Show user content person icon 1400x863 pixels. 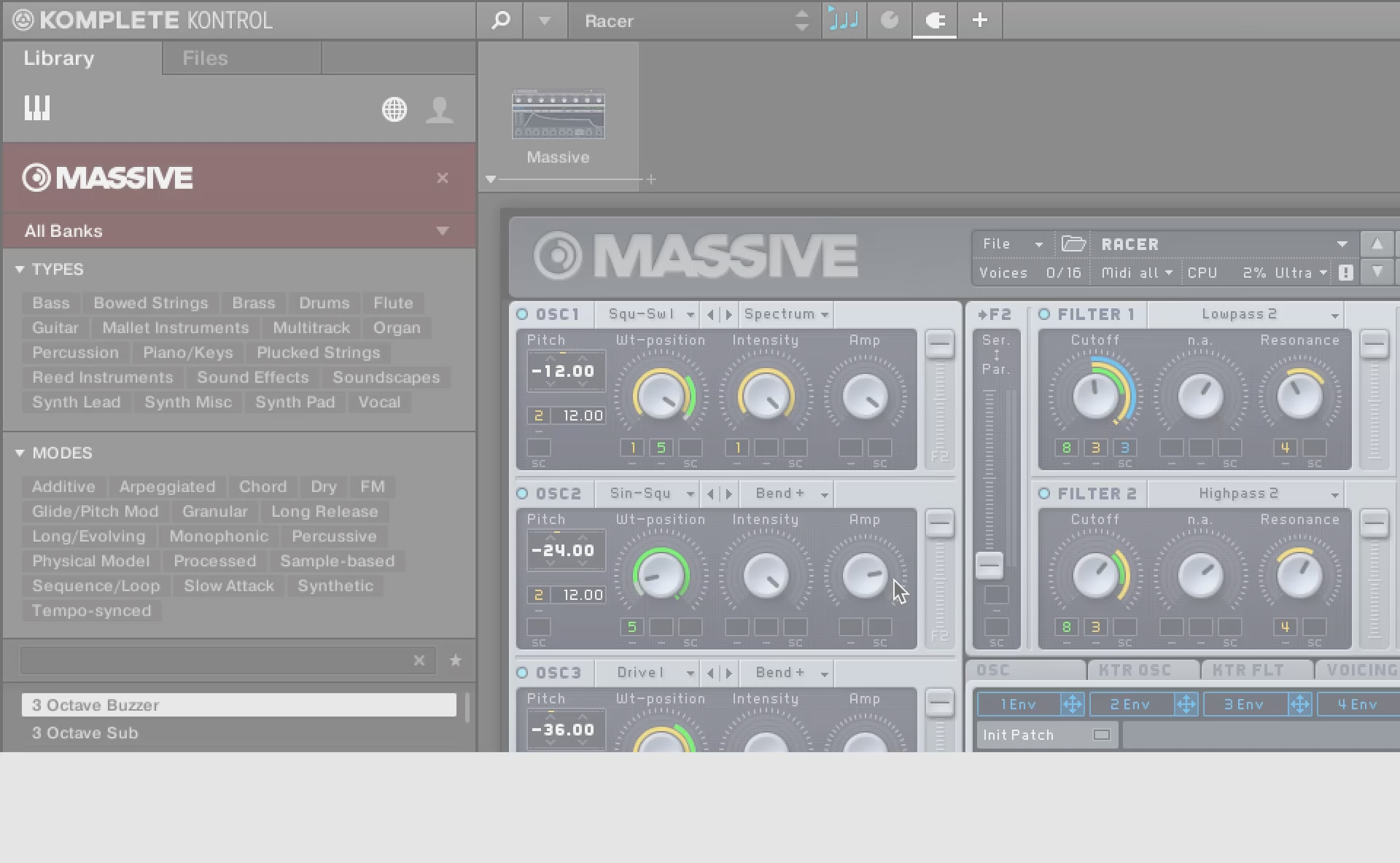click(x=440, y=110)
